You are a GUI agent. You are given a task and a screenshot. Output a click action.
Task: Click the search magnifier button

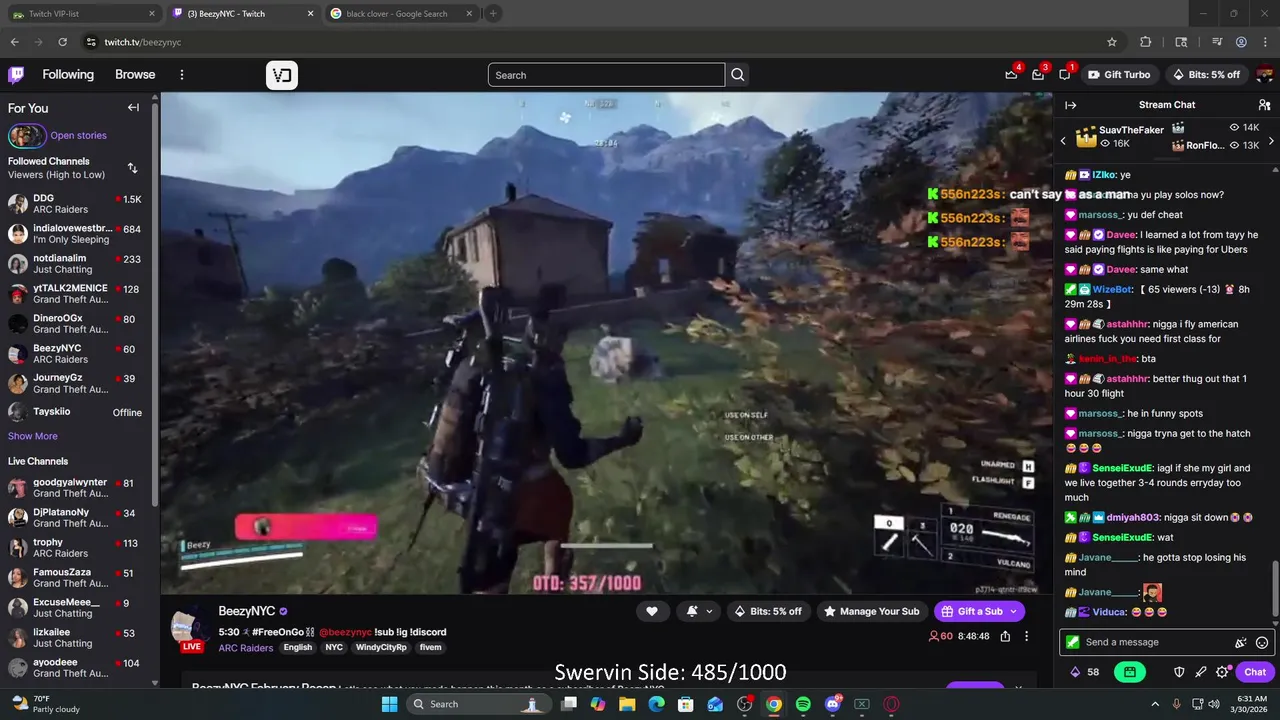tap(738, 75)
